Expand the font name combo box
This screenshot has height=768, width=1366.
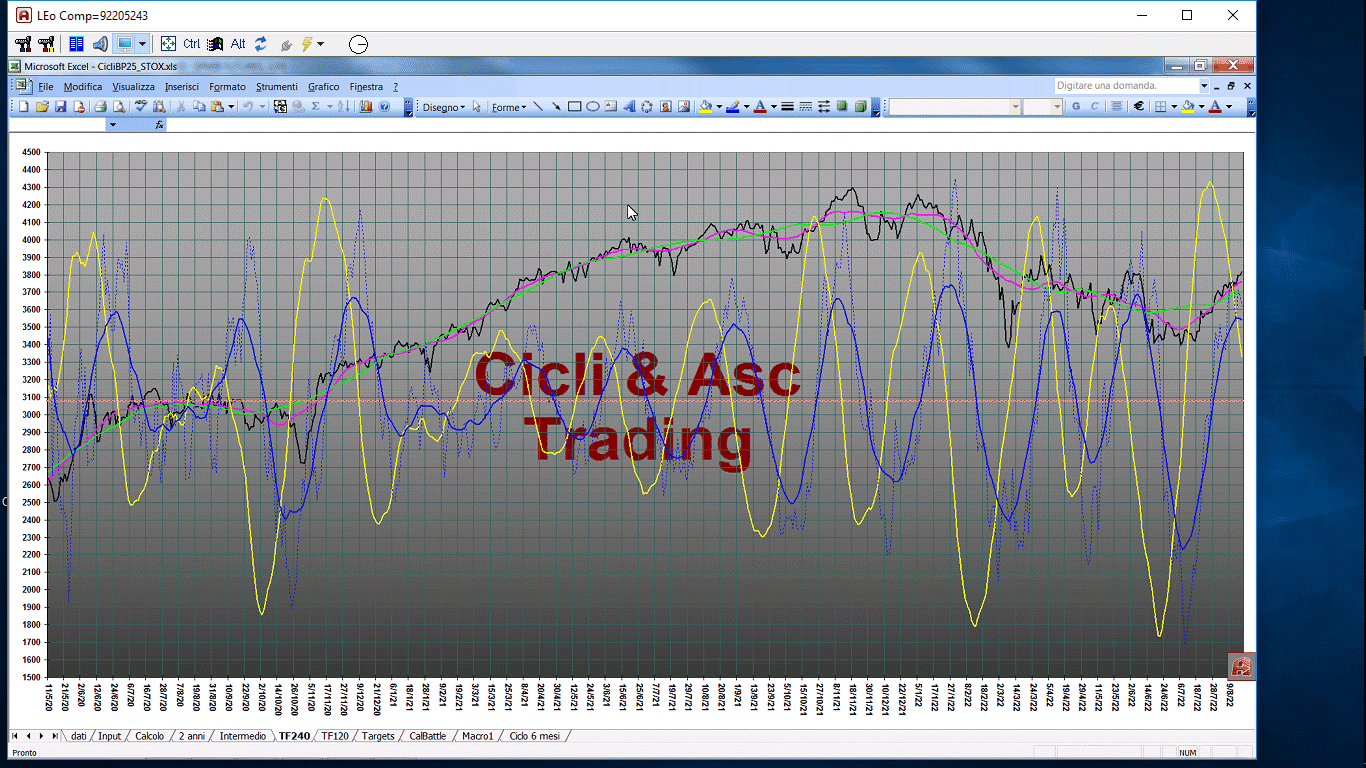[x=1015, y=106]
